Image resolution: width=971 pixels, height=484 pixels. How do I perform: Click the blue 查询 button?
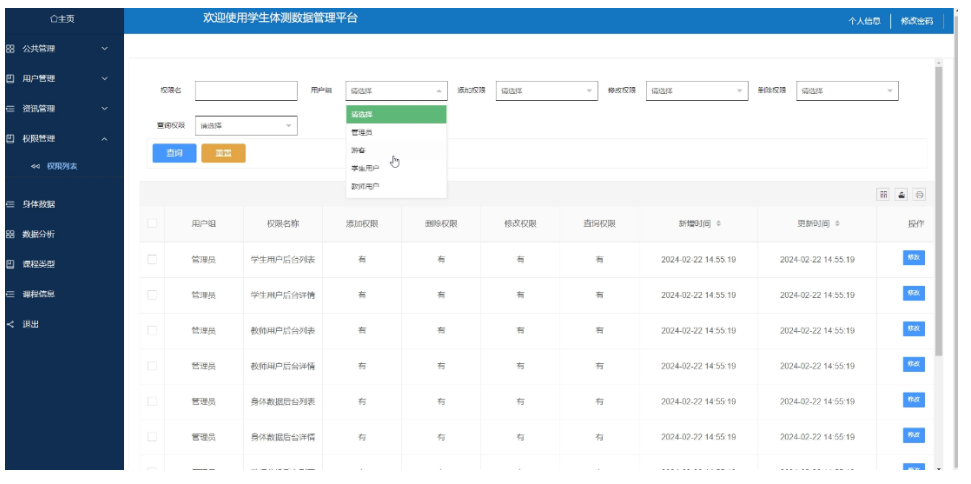click(x=175, y=153)
